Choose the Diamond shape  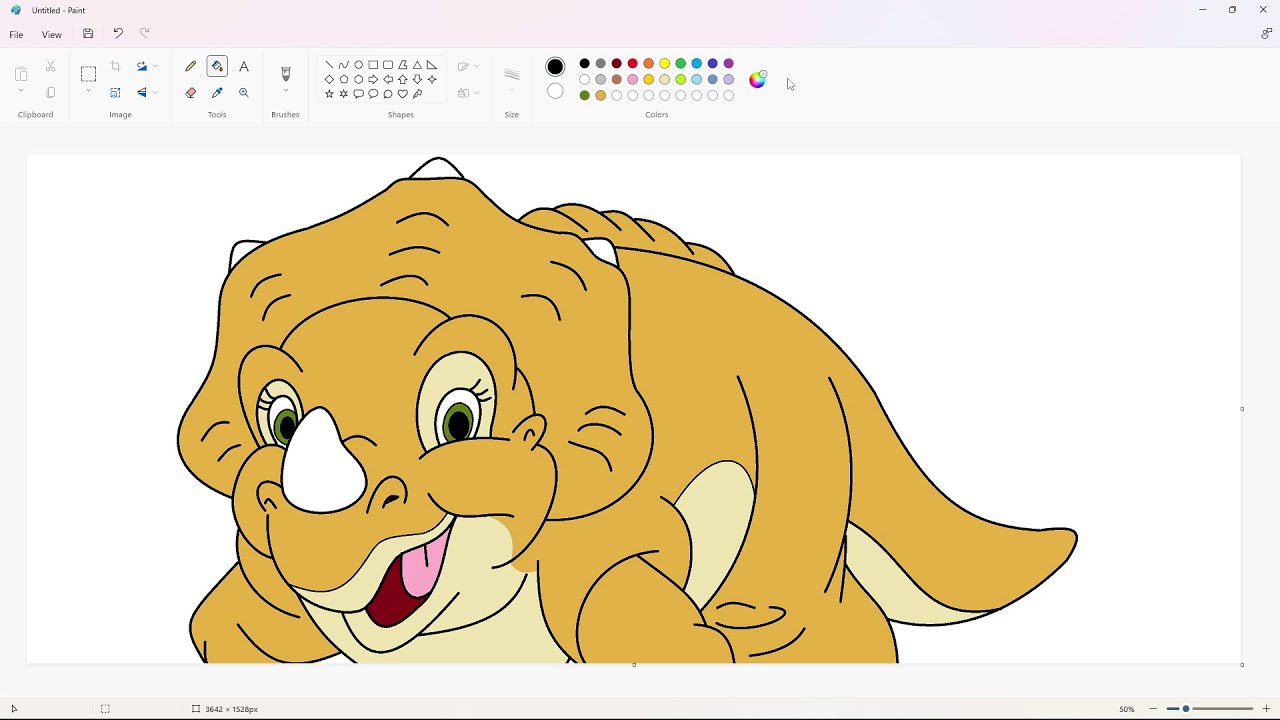coord(329,79)
